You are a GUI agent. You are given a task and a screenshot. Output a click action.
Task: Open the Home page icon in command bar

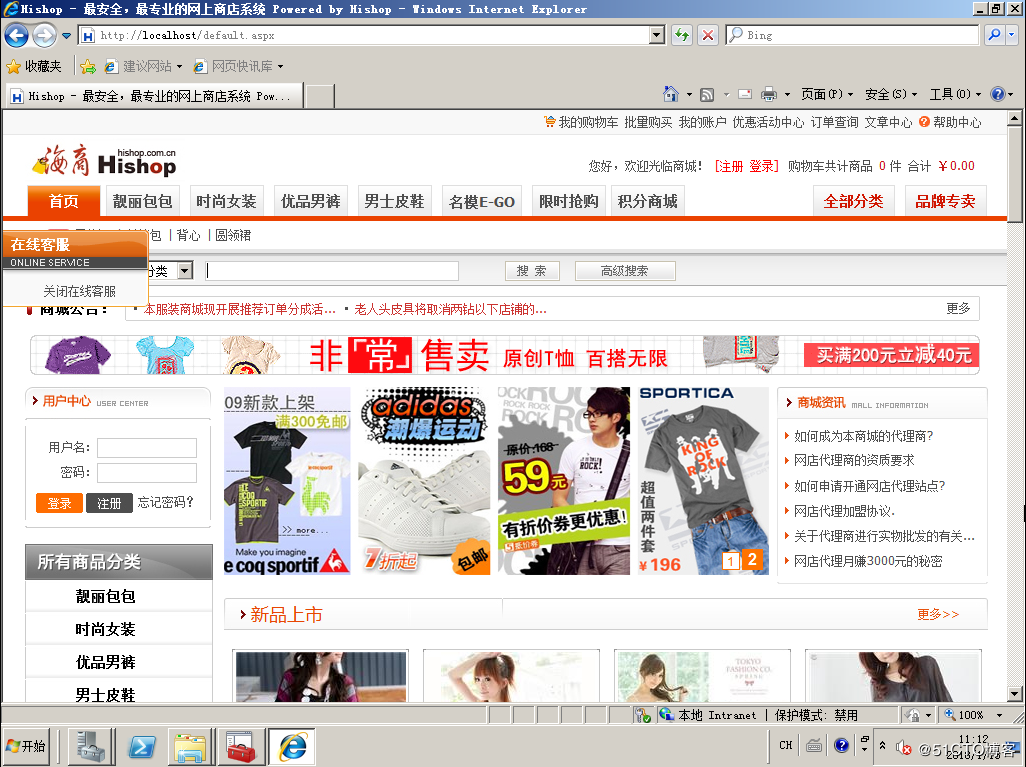671,94
